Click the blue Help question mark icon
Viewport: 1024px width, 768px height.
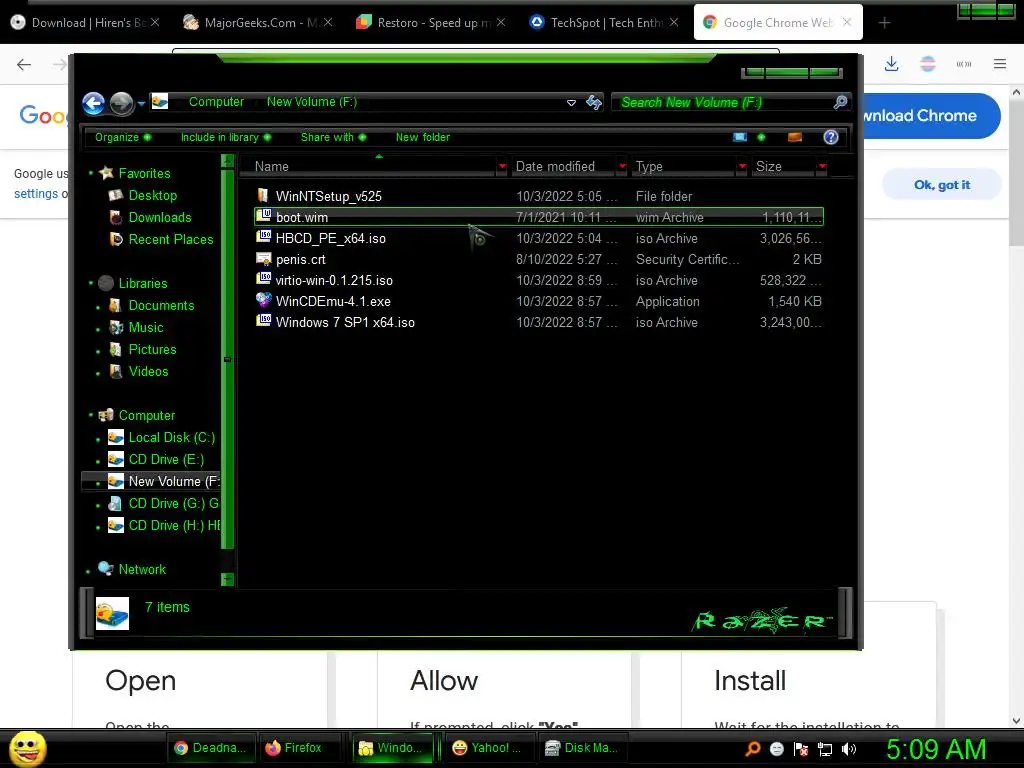pyautogui.click(x=831, y=137)
